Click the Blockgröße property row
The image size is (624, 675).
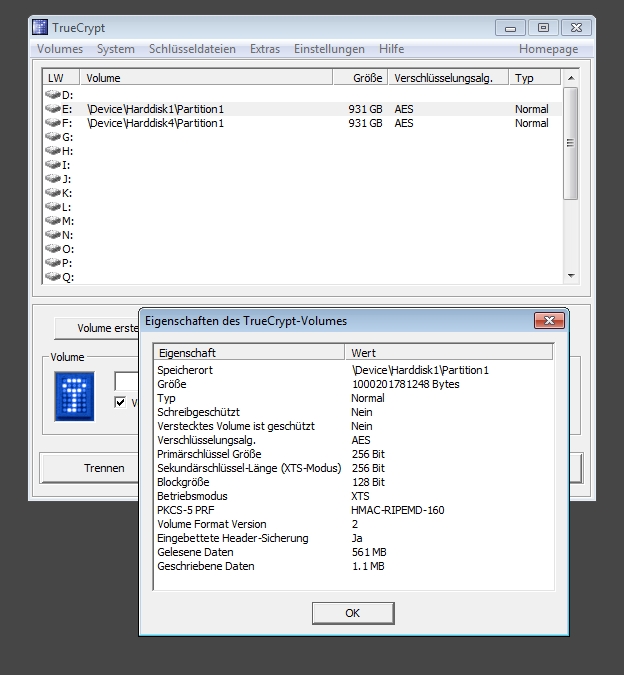(354, 482)
